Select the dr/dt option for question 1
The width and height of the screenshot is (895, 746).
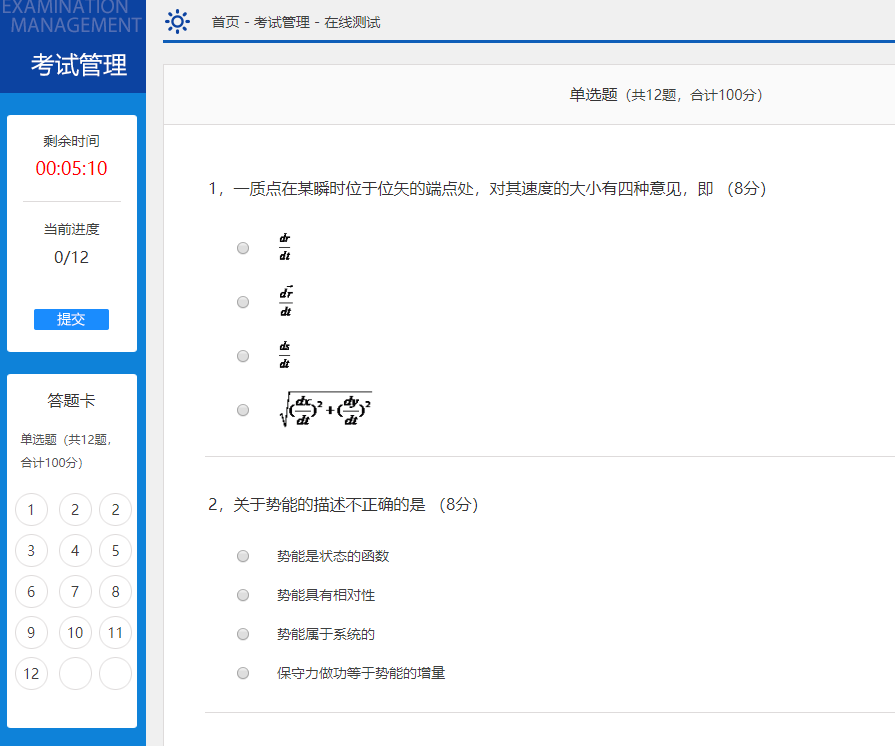coord(242,247)
